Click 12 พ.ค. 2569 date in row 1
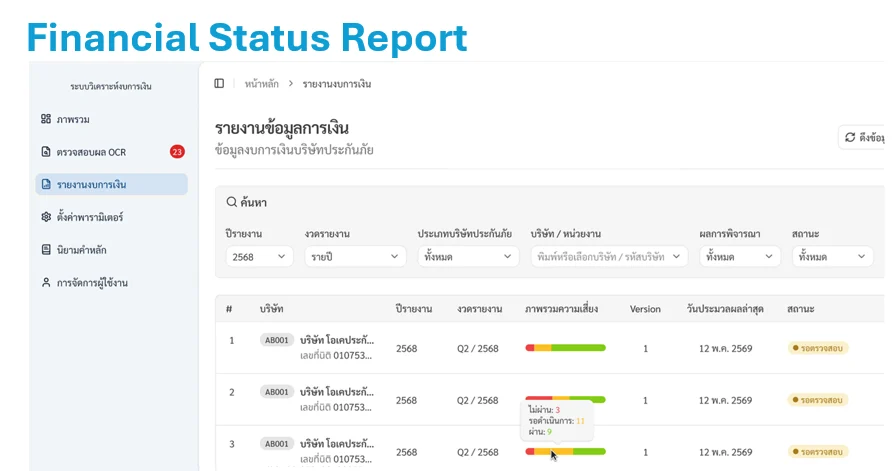The width and height of the screenshot is (894, 471). pos(726,348)
